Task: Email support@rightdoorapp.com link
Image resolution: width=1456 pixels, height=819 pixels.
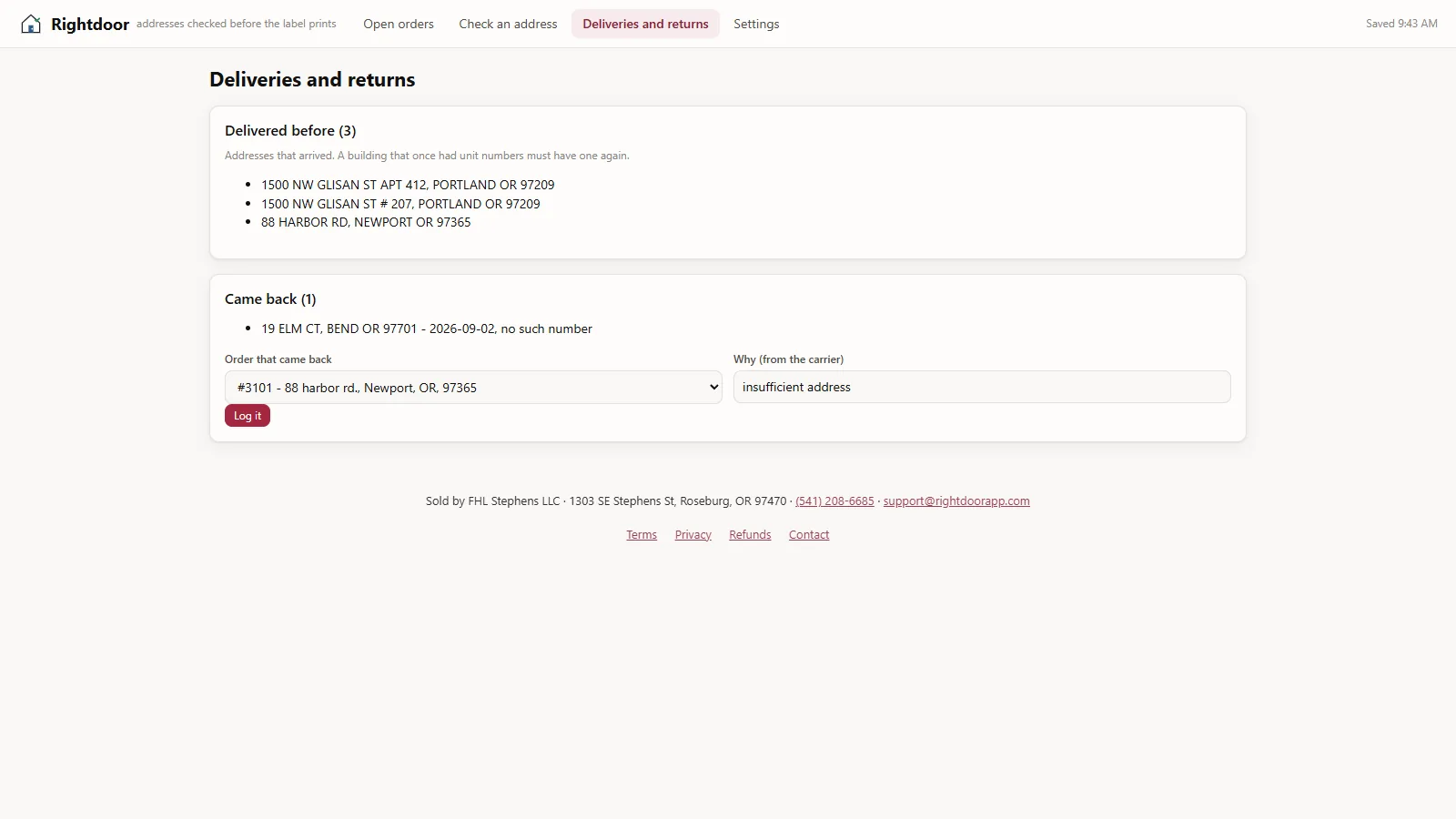Action: (956, 501)
